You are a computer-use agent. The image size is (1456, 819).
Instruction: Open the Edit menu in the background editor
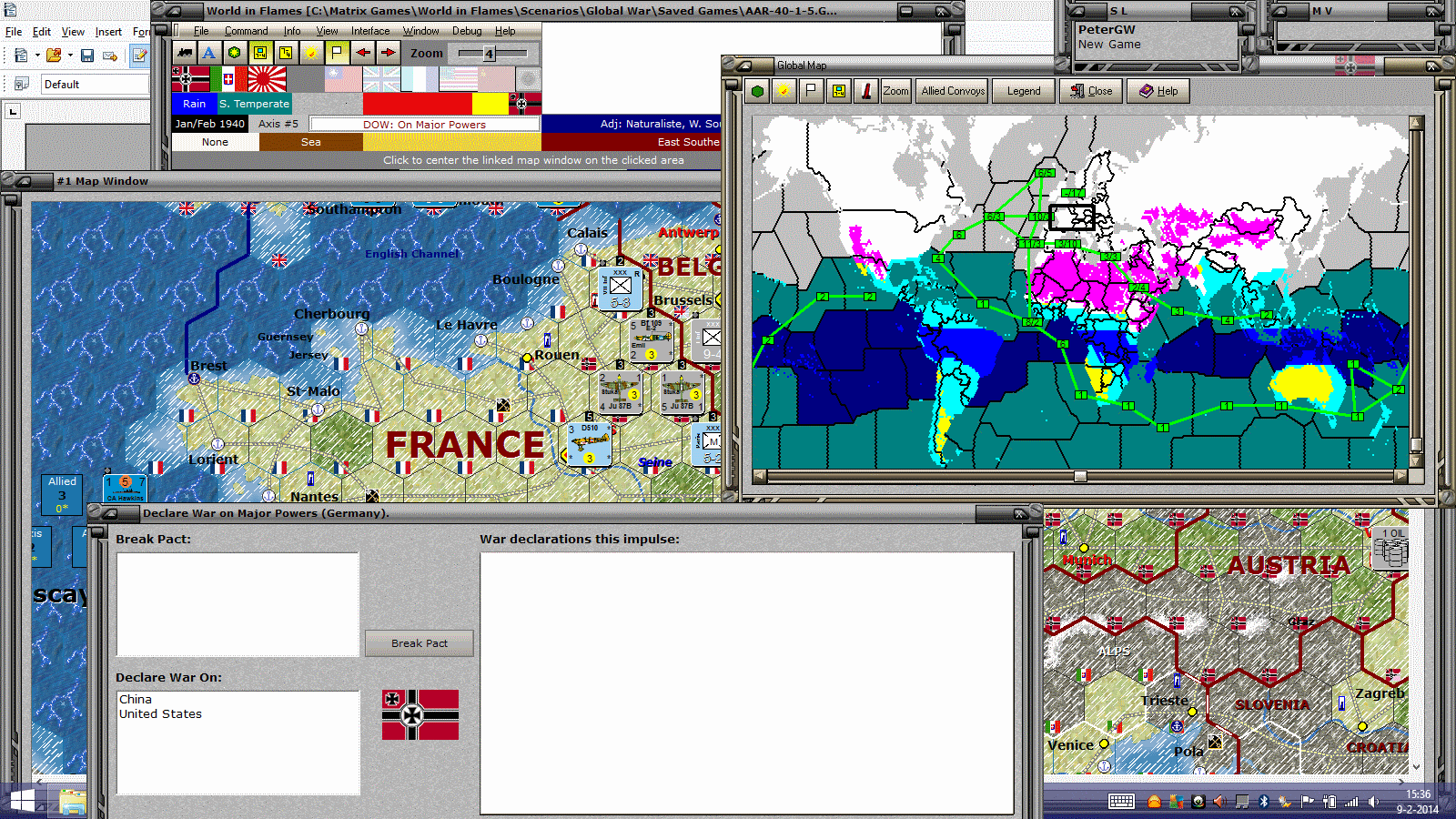point(42,32)
